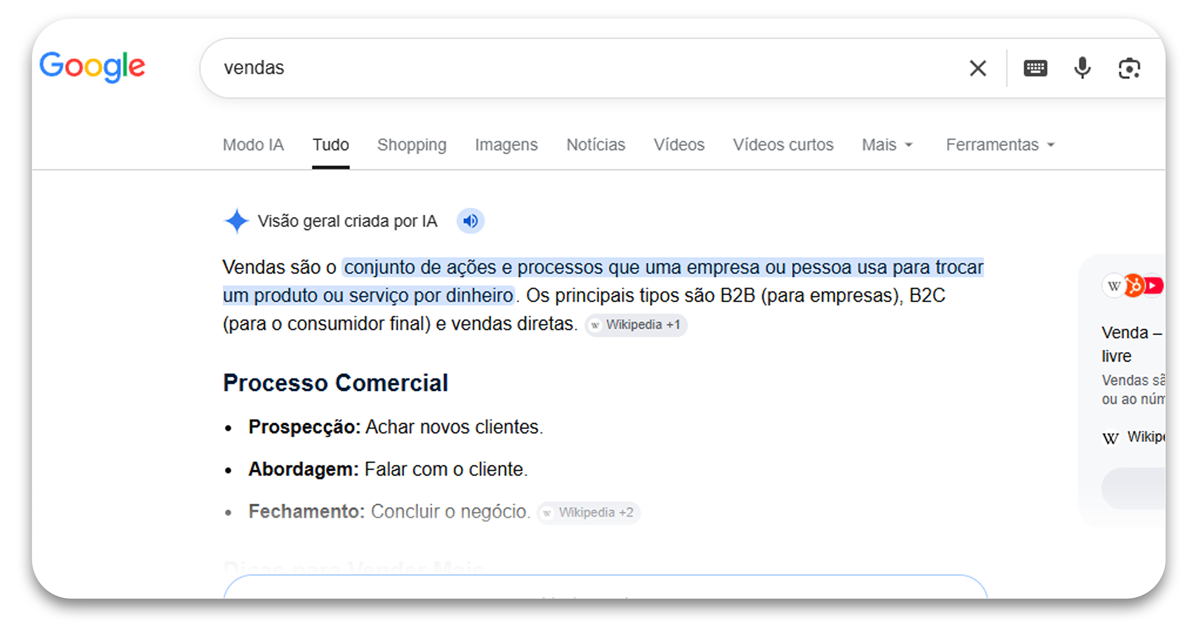Screen dimensions: 1200x630
Task: Click the HubSpot source icon in side card
Action: (1134, 286)
